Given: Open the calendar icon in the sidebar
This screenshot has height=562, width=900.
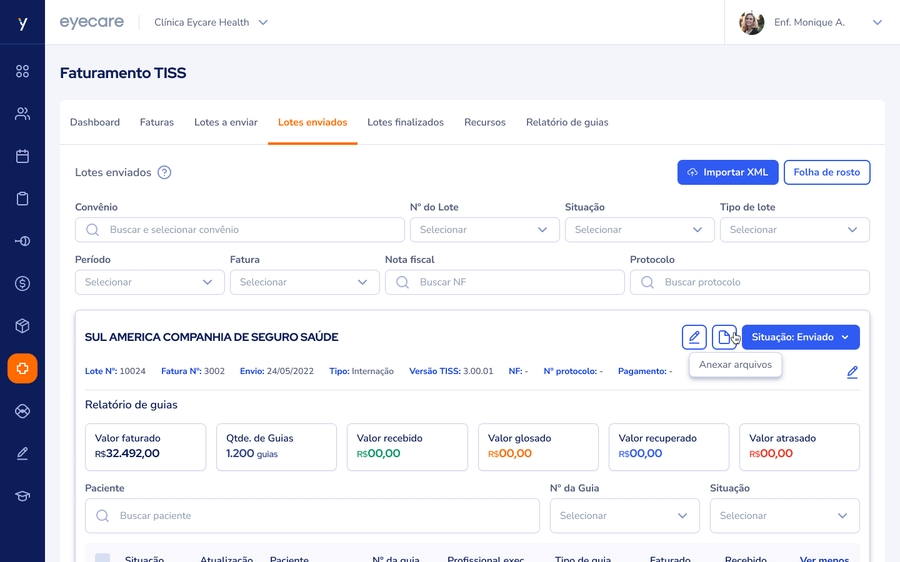Looking at the screenshot, I should coord(22,156).
